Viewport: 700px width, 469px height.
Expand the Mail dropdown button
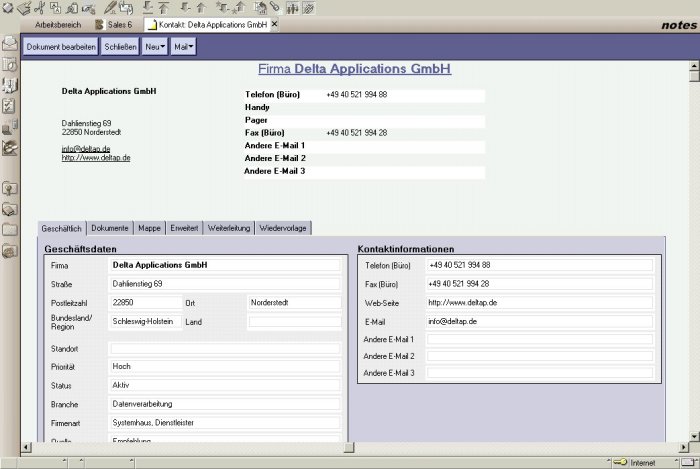[183, 47]
